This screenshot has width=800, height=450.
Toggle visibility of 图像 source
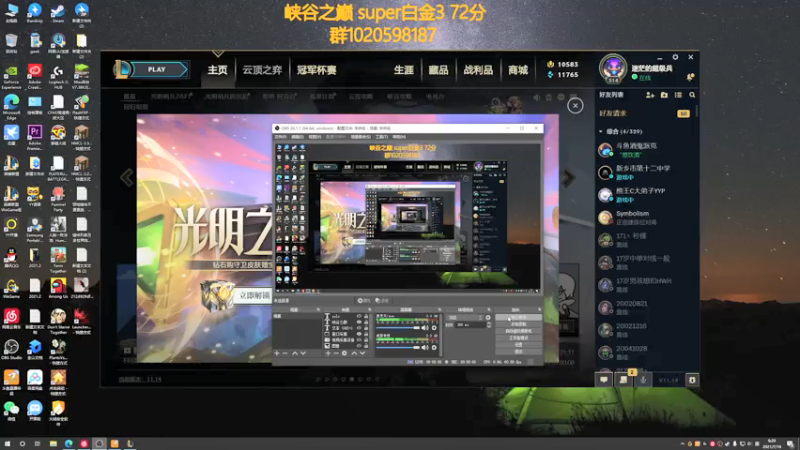coord(359,346)
